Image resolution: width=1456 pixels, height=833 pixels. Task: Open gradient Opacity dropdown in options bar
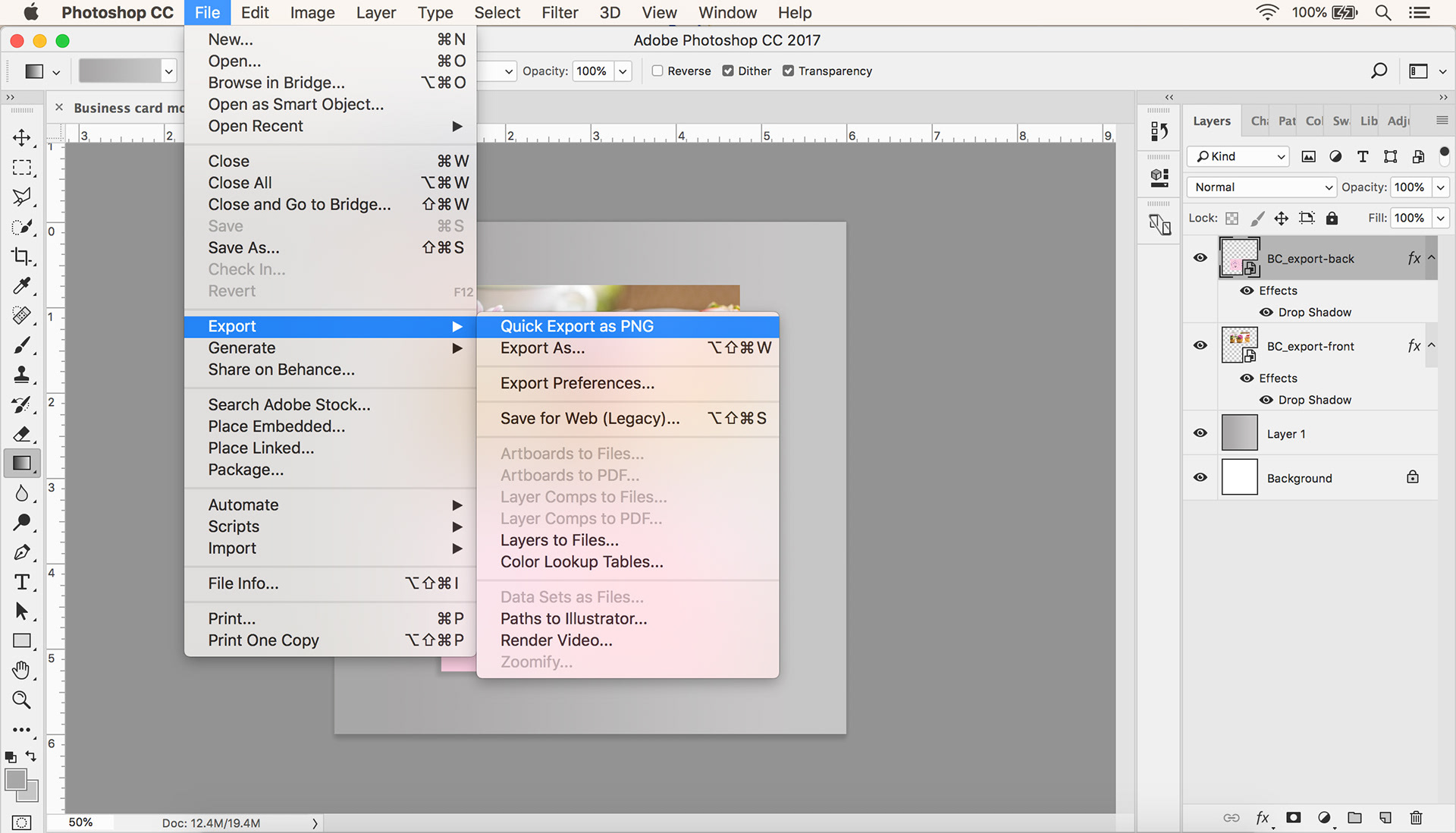click(x=623, y=71)
